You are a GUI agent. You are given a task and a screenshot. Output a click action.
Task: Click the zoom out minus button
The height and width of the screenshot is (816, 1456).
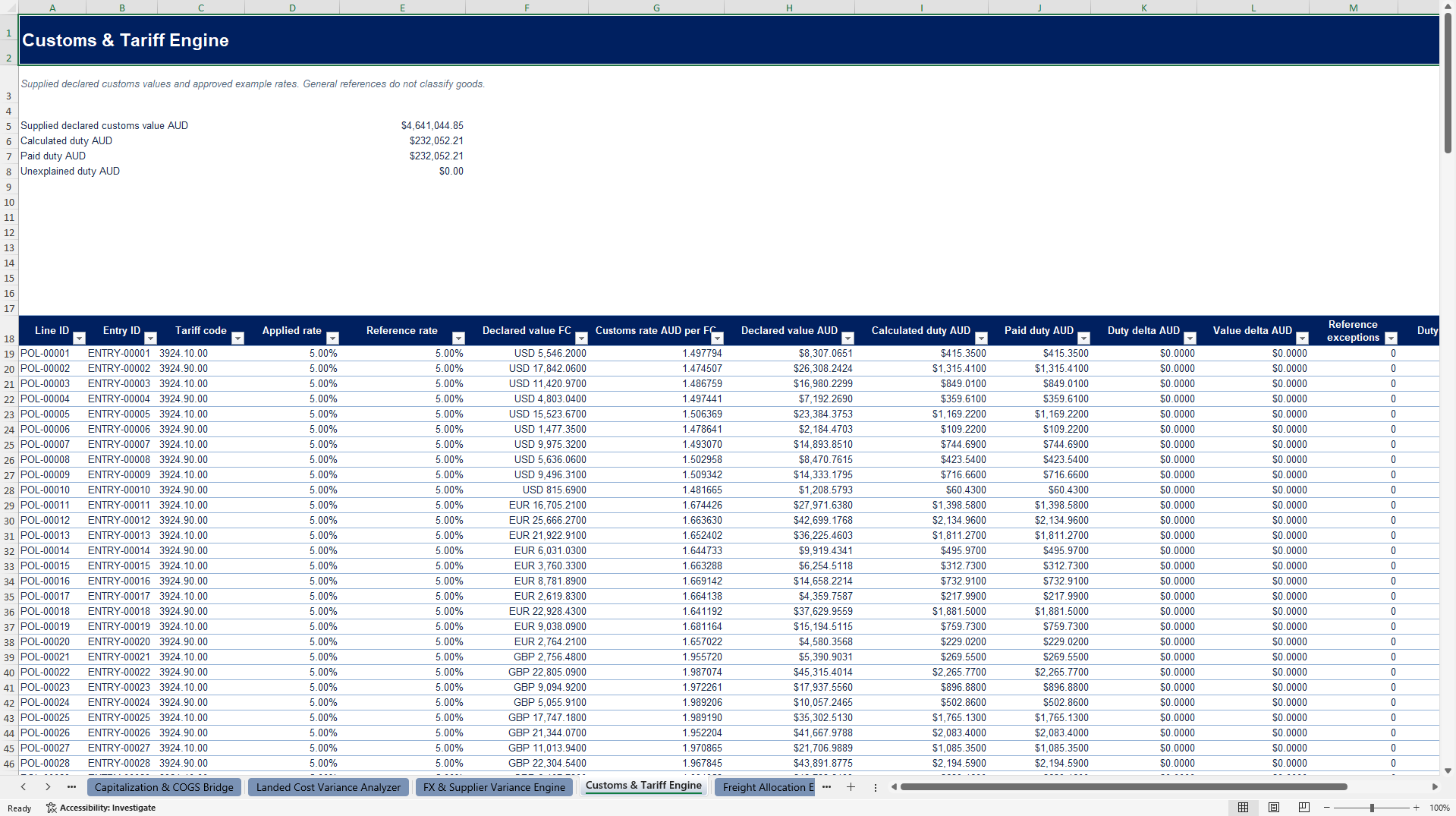1327,808
